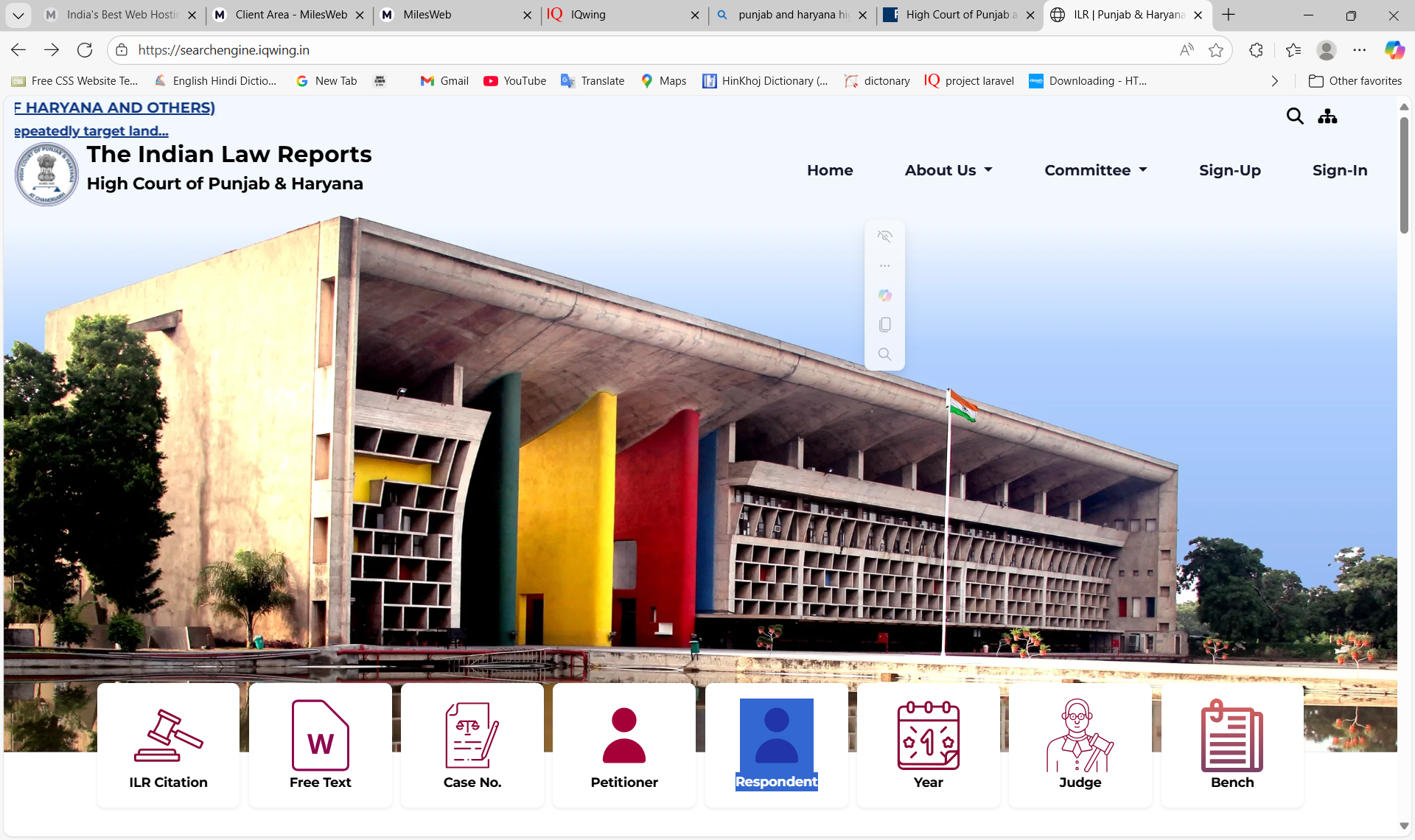
Task: Open the Respondent search card
Action: [x=775, y=745]
